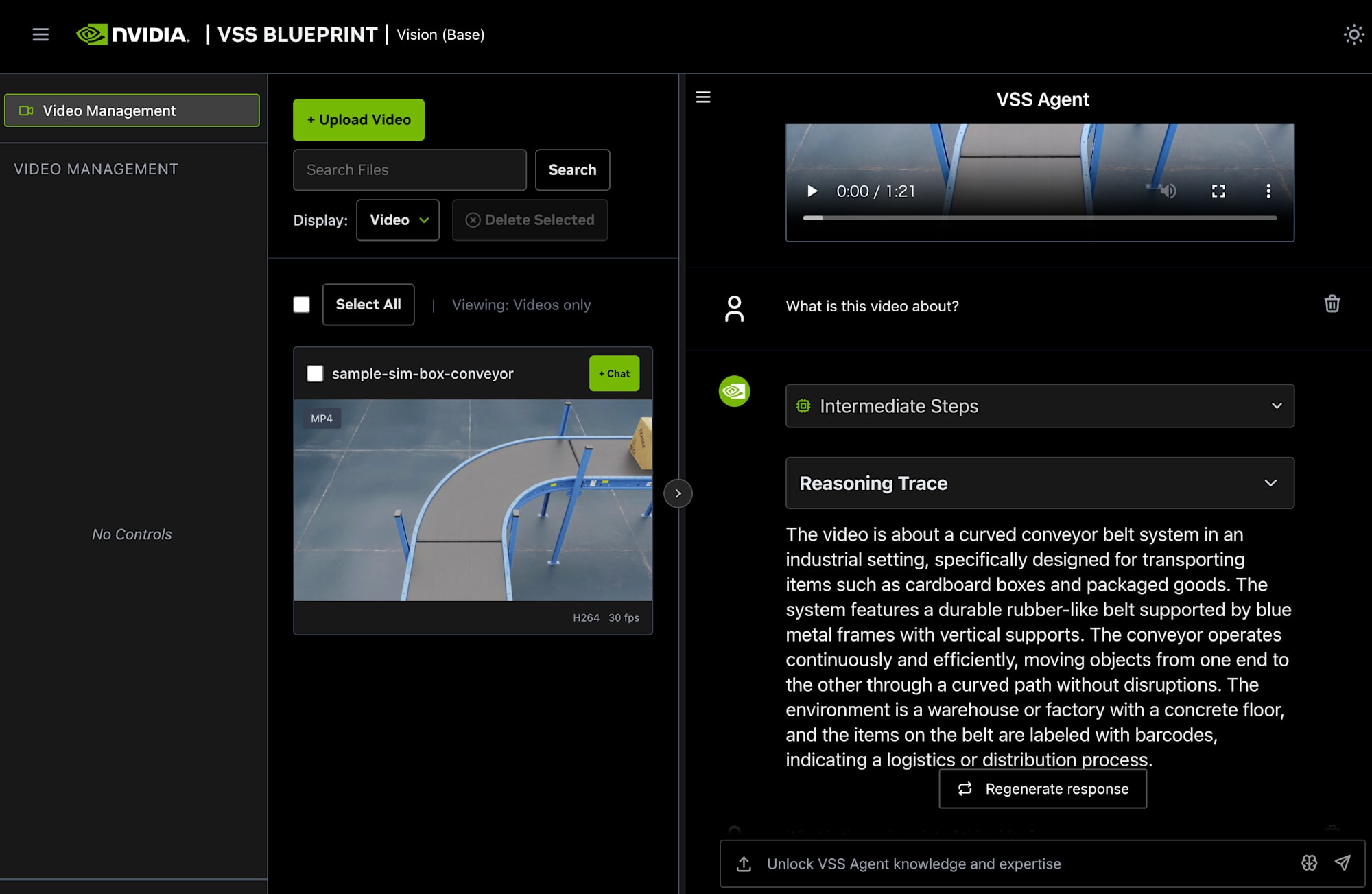
Task: Click the Upload Video button
Action: (359, 120)
